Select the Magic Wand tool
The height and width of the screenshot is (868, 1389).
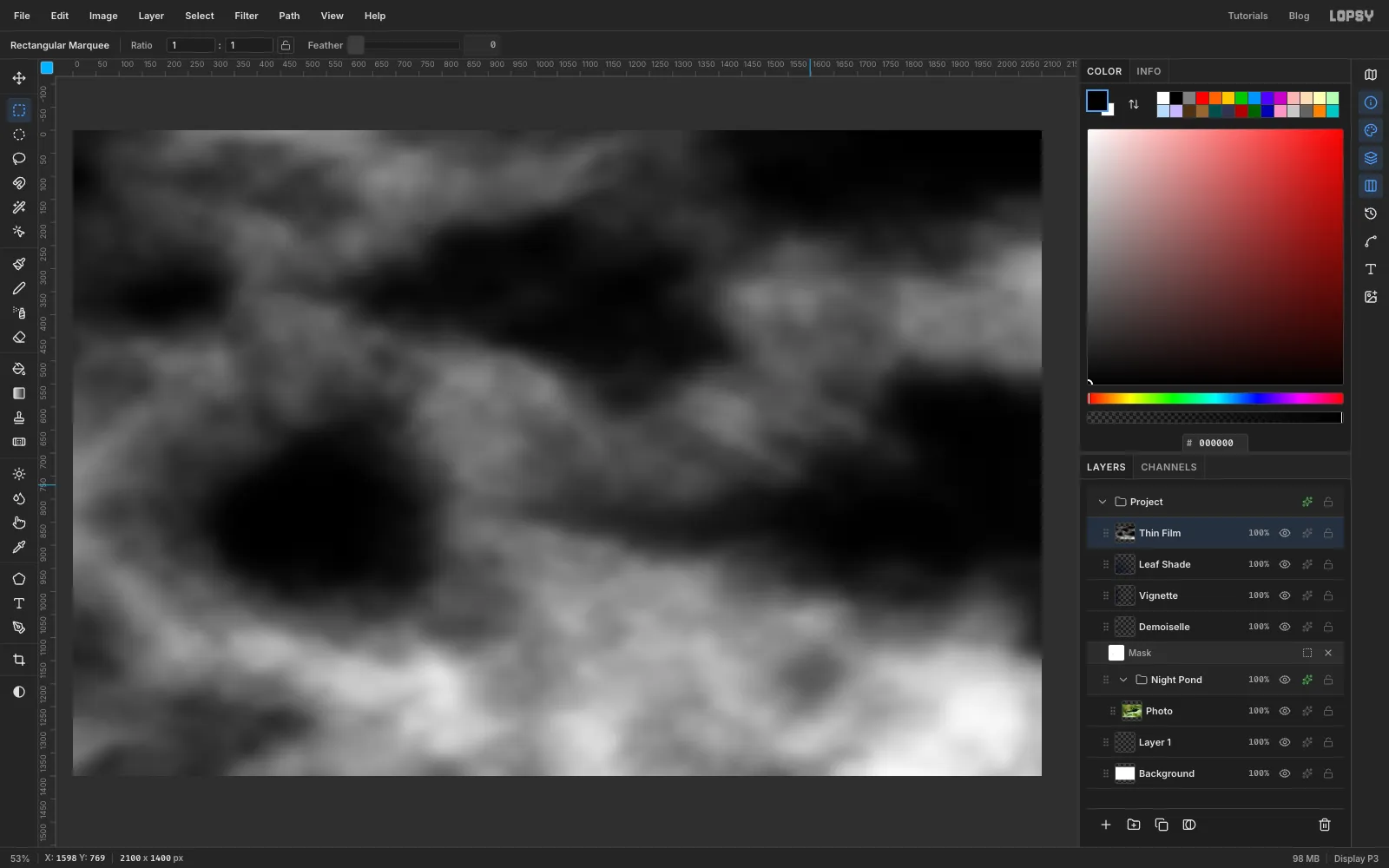[19, 207]
